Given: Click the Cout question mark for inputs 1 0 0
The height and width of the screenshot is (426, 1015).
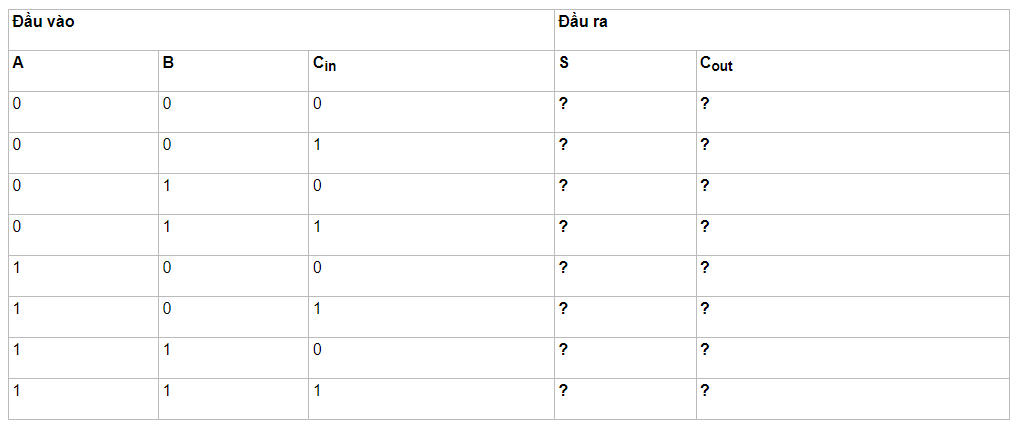Looking at the screenshot, I should pyautogui.click(x=705, y=267).
